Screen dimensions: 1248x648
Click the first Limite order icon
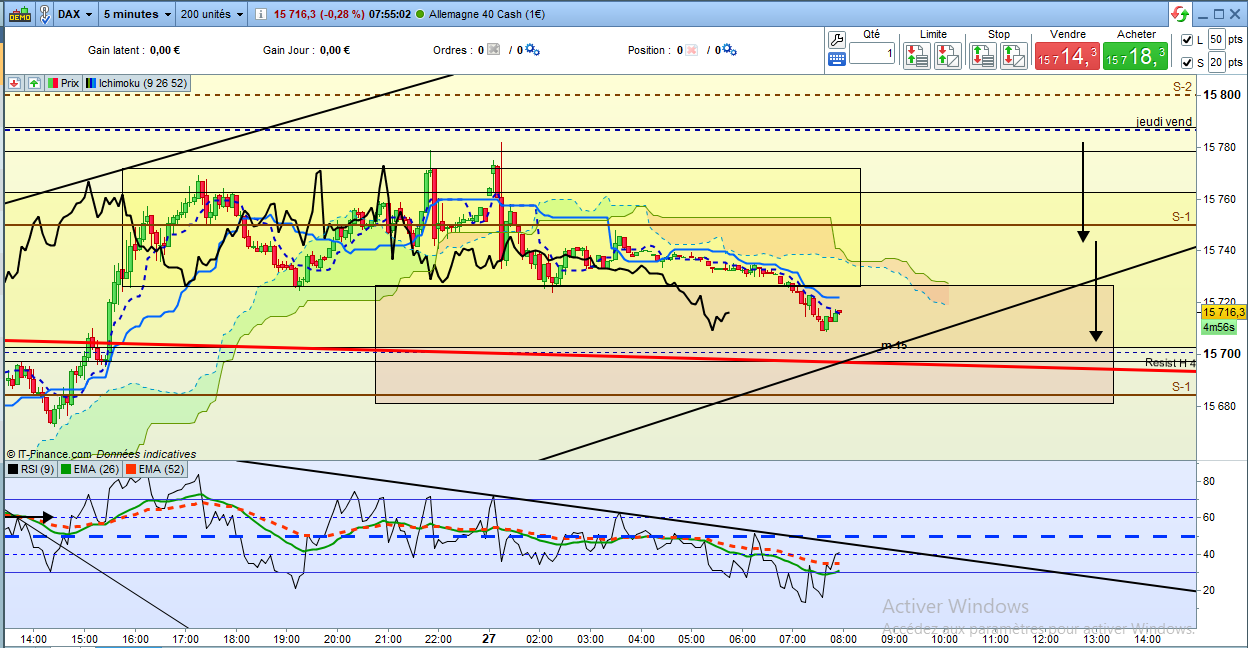click(917, 55)
